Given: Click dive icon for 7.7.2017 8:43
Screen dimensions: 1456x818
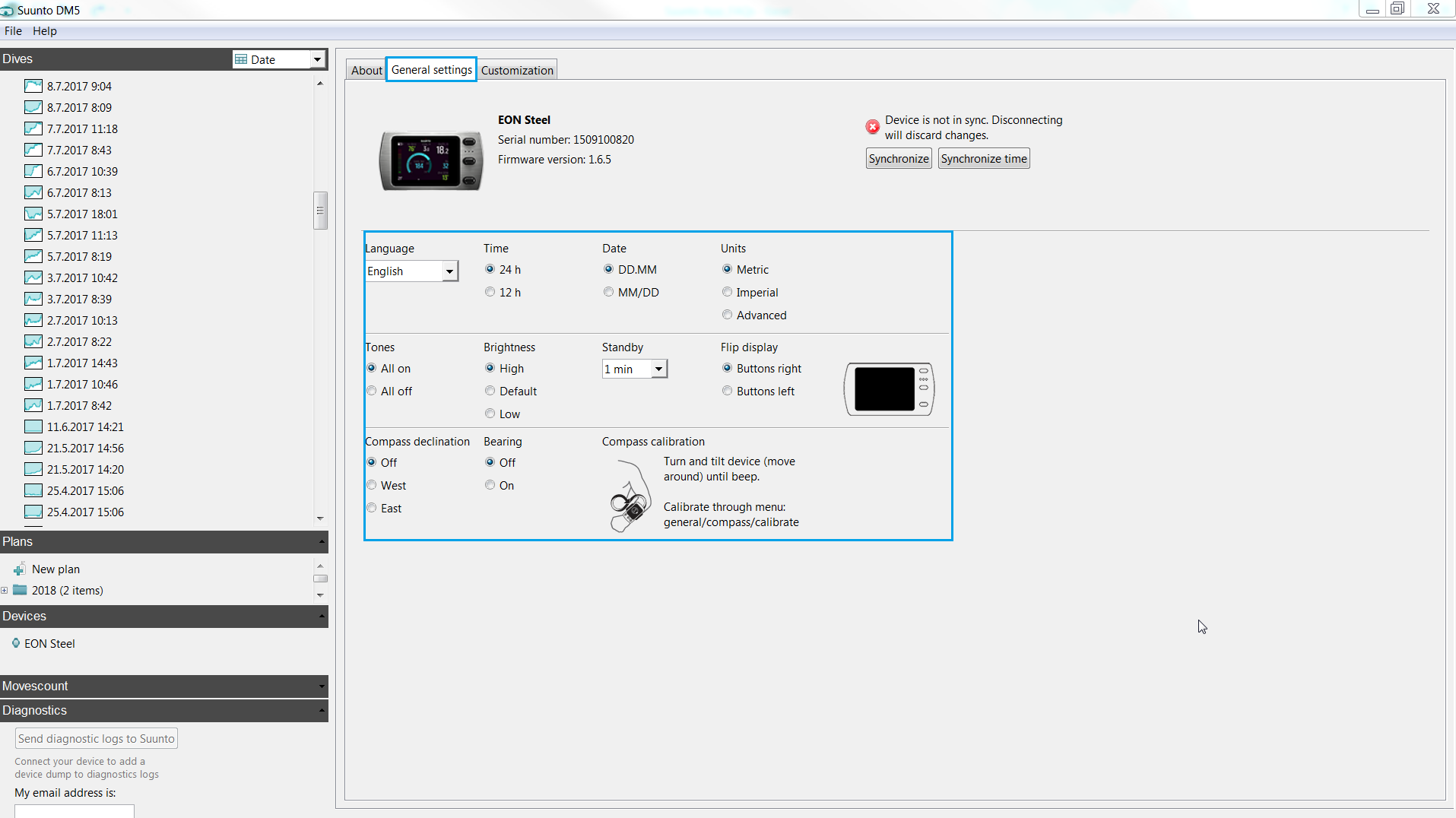Looking at the screenshot, I should coord(33,150).
